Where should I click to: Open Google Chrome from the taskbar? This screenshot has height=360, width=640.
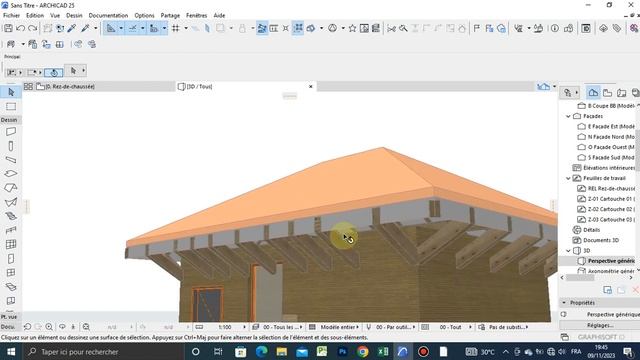[362, 351]
